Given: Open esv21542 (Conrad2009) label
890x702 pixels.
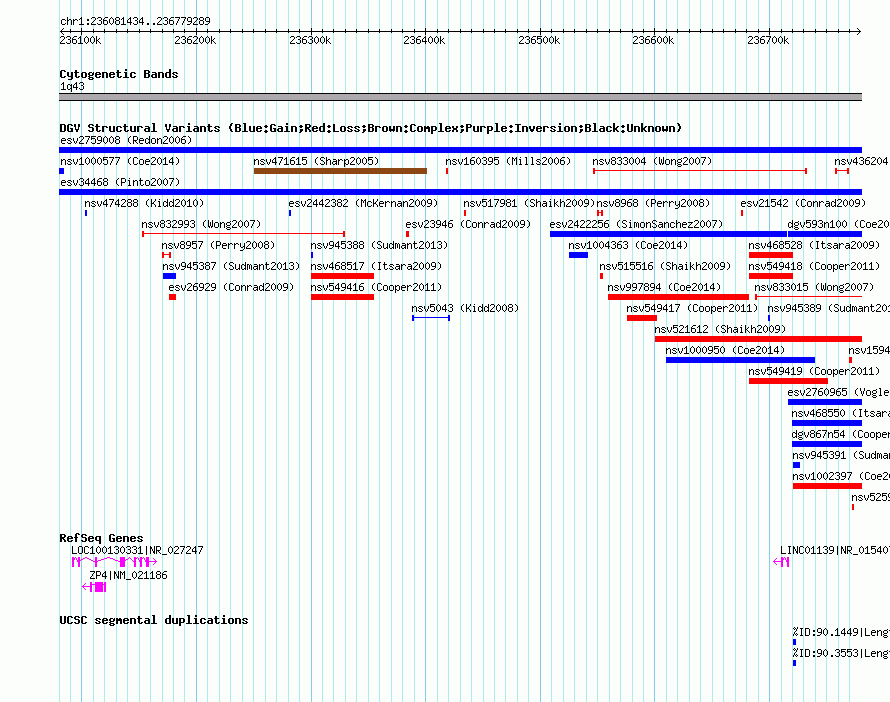Looking at the screenshot, I should pyautogui.click(x=803, y=203).
